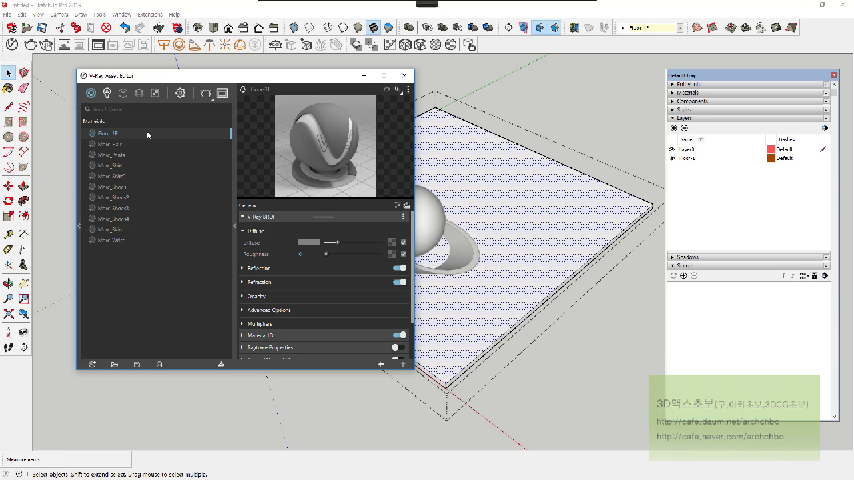The image size is (854, 480).
Task: Open the Materials category in V-Ray Asset Editor
Action: [91, 93]
